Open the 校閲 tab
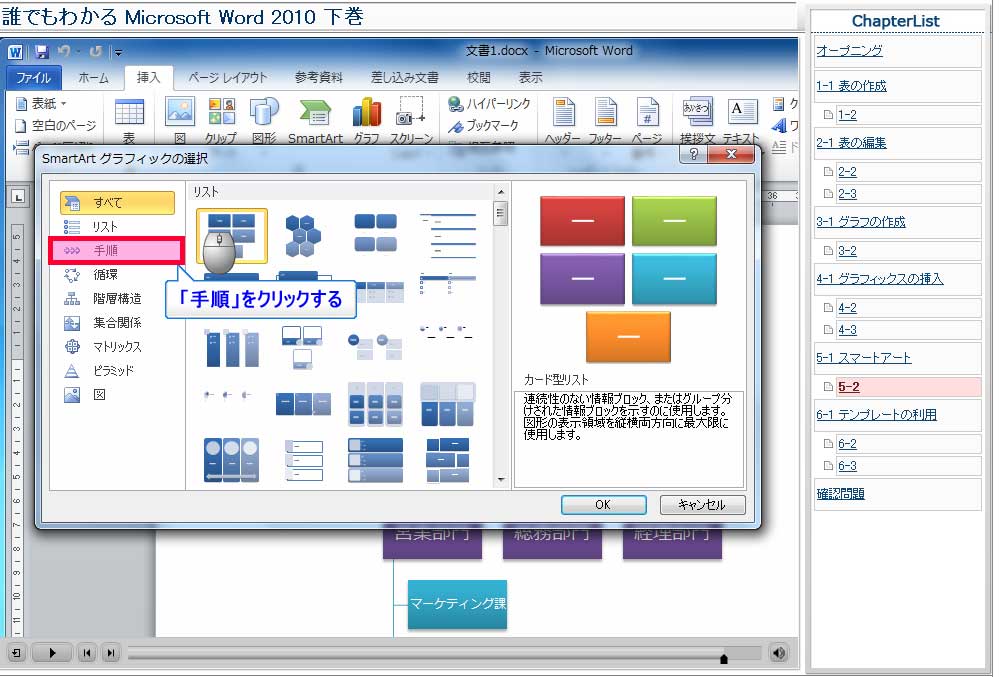This screenshot has height=677, width=999. point(478,78)
